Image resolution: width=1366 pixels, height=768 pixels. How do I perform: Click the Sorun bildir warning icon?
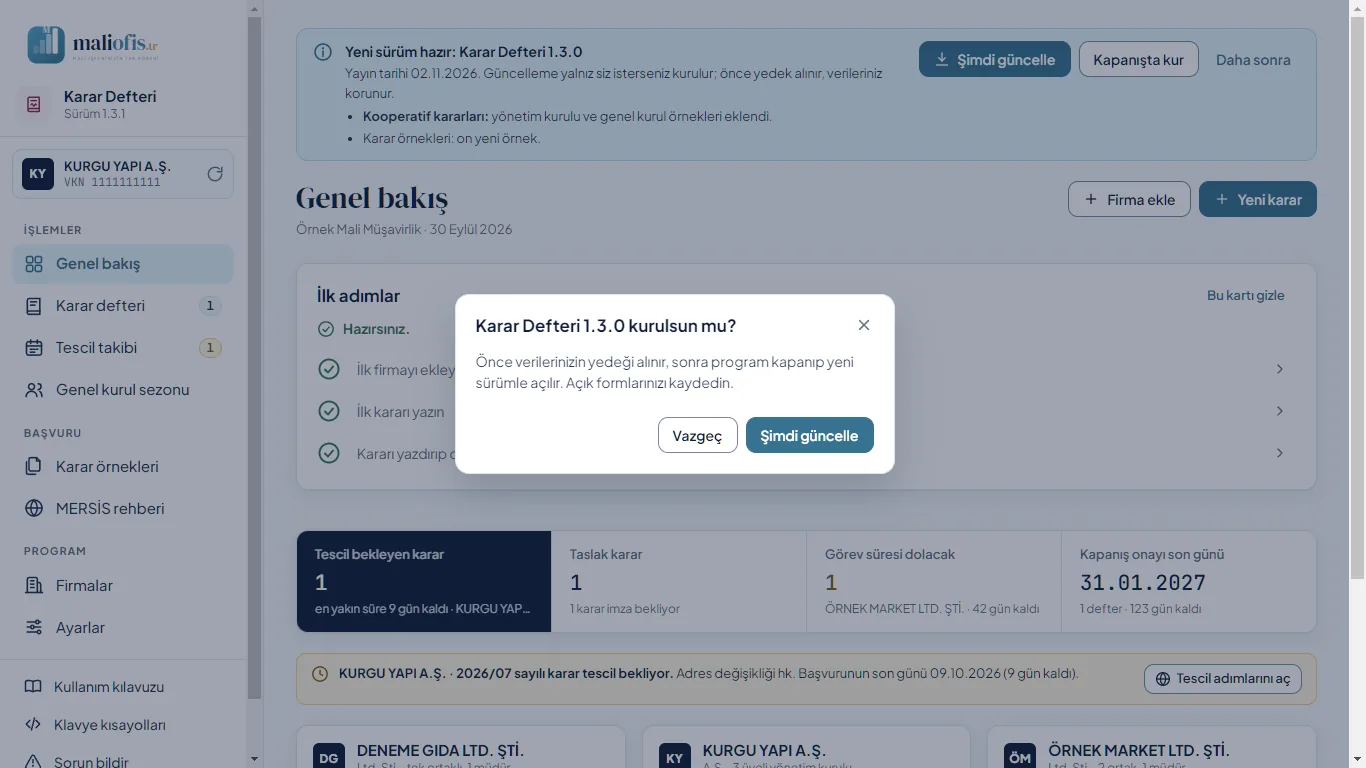33,762
